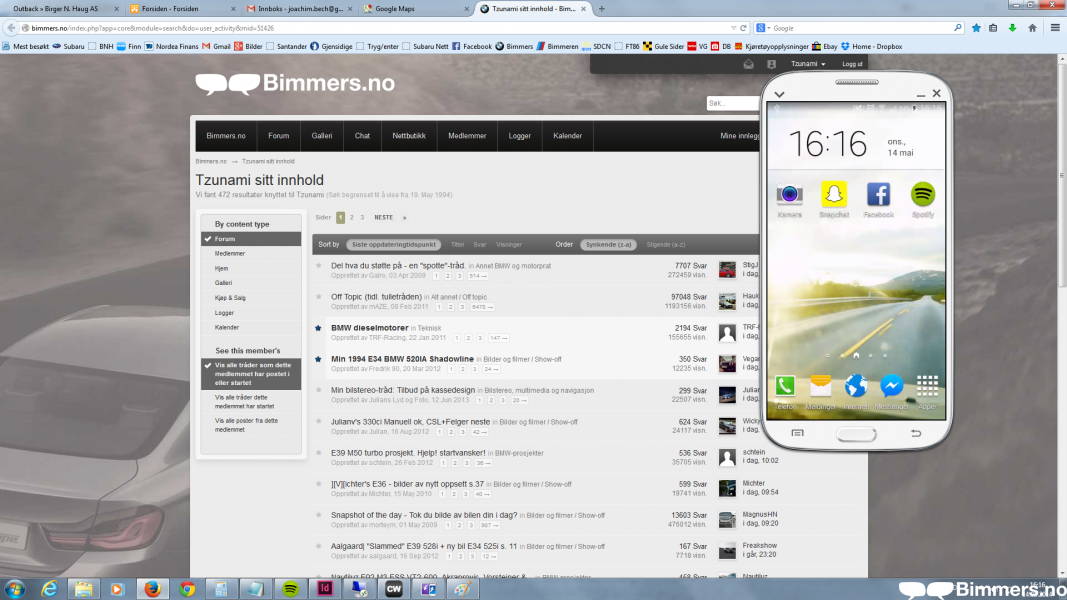Tap the phone's physical home button
The height and width of the screenshot is (600, 1067).
tap(856, 434)
